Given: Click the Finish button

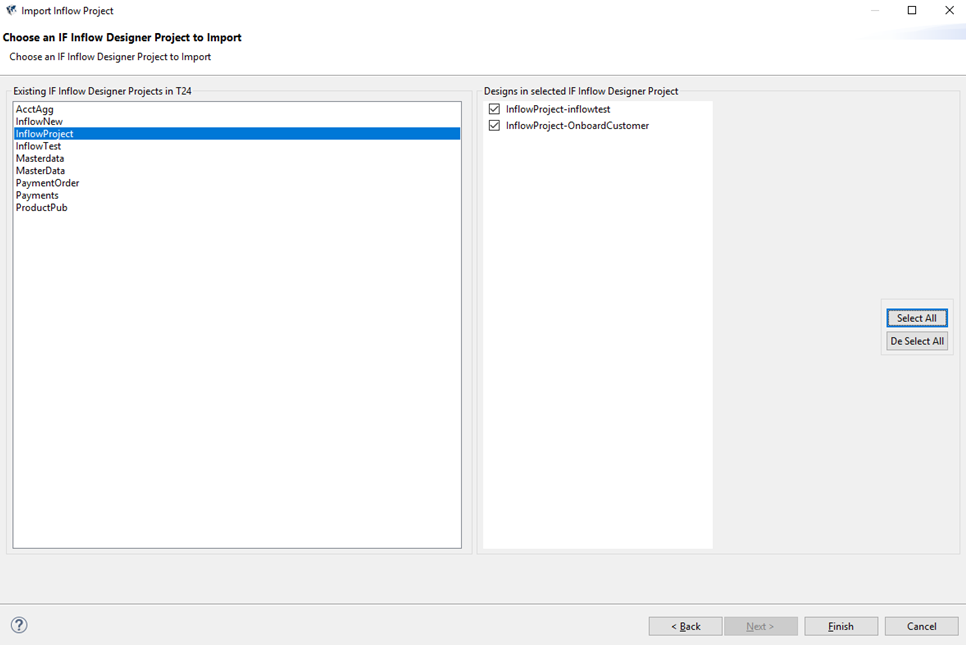Looking at the screenshot, I should coord(841,626).
